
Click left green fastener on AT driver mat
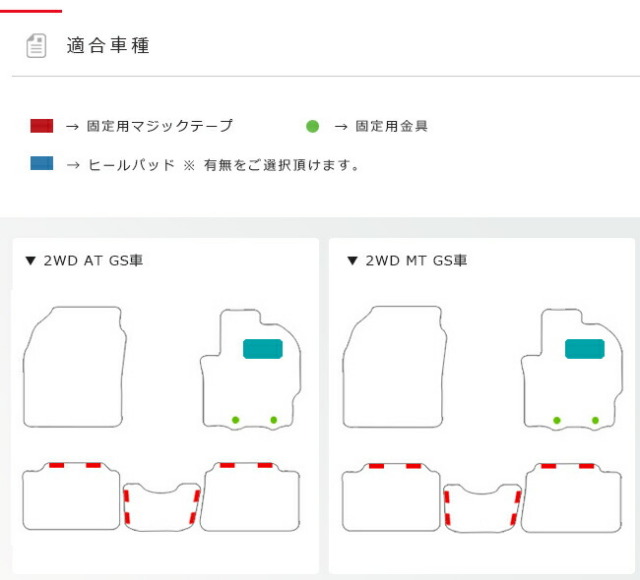[x=235, y=420]
